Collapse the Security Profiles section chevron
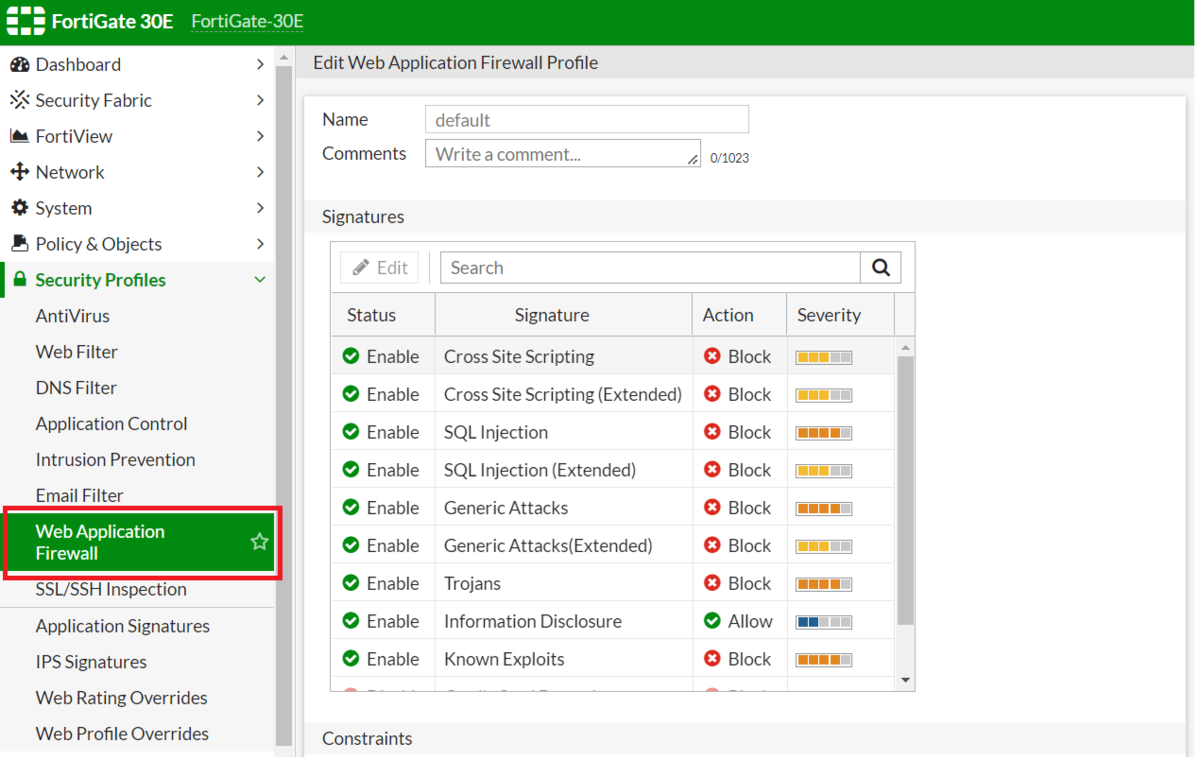The height and width of the screenshot is (760, 1200). coord(260,280)
